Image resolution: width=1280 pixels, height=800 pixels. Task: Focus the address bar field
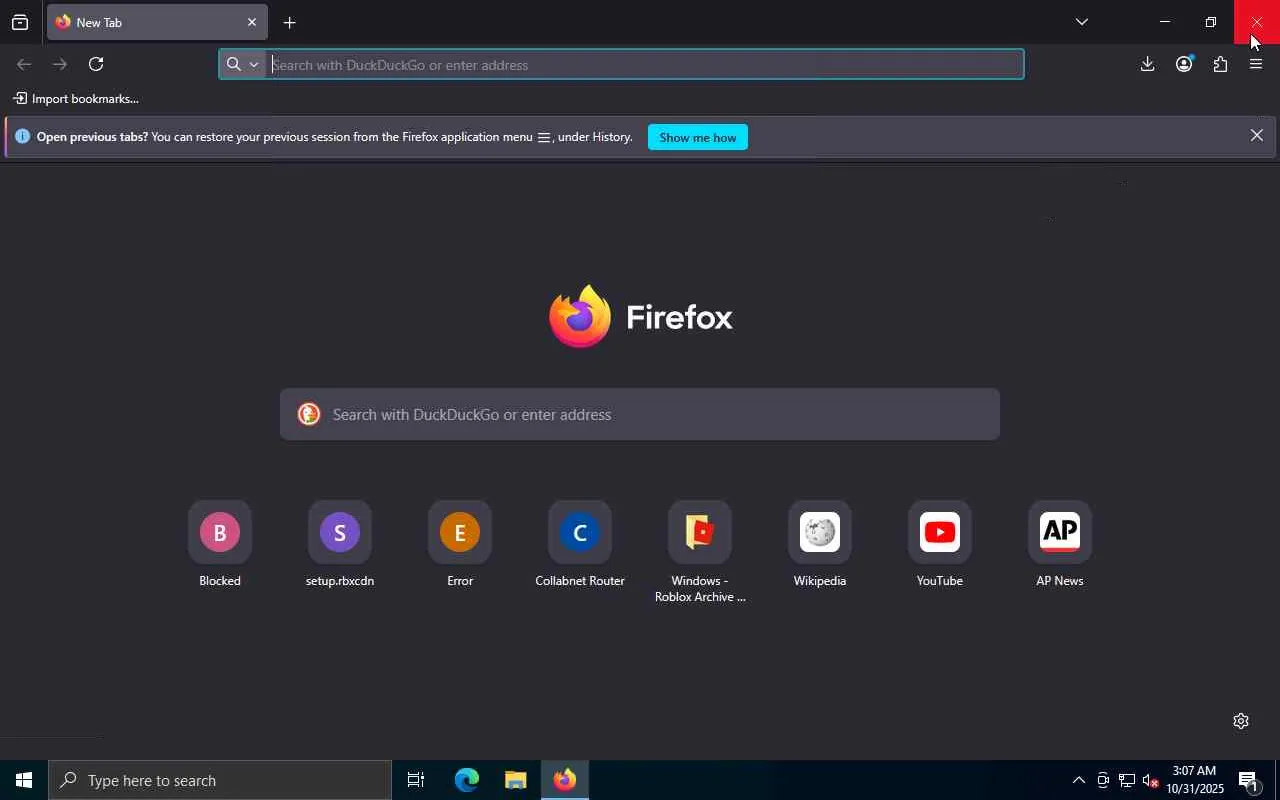click(621, 64)
